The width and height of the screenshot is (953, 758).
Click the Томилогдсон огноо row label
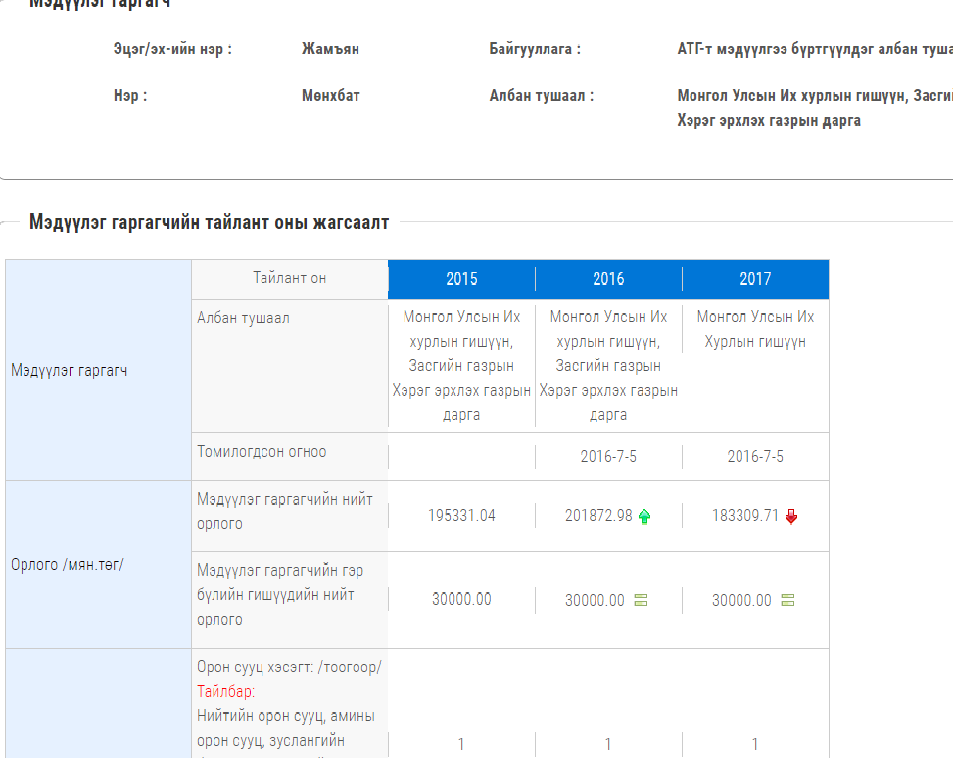(x=261, y=452)
